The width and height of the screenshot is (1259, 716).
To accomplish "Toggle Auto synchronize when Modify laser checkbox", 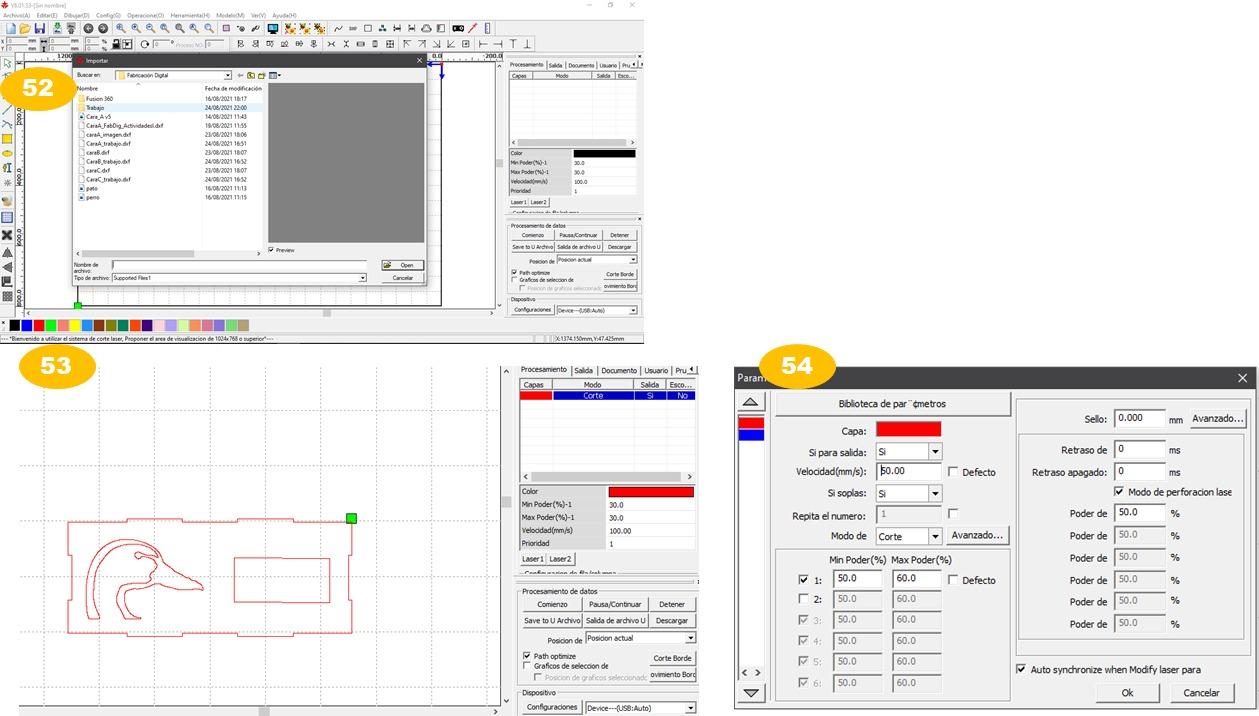I will coord(1021,669).
